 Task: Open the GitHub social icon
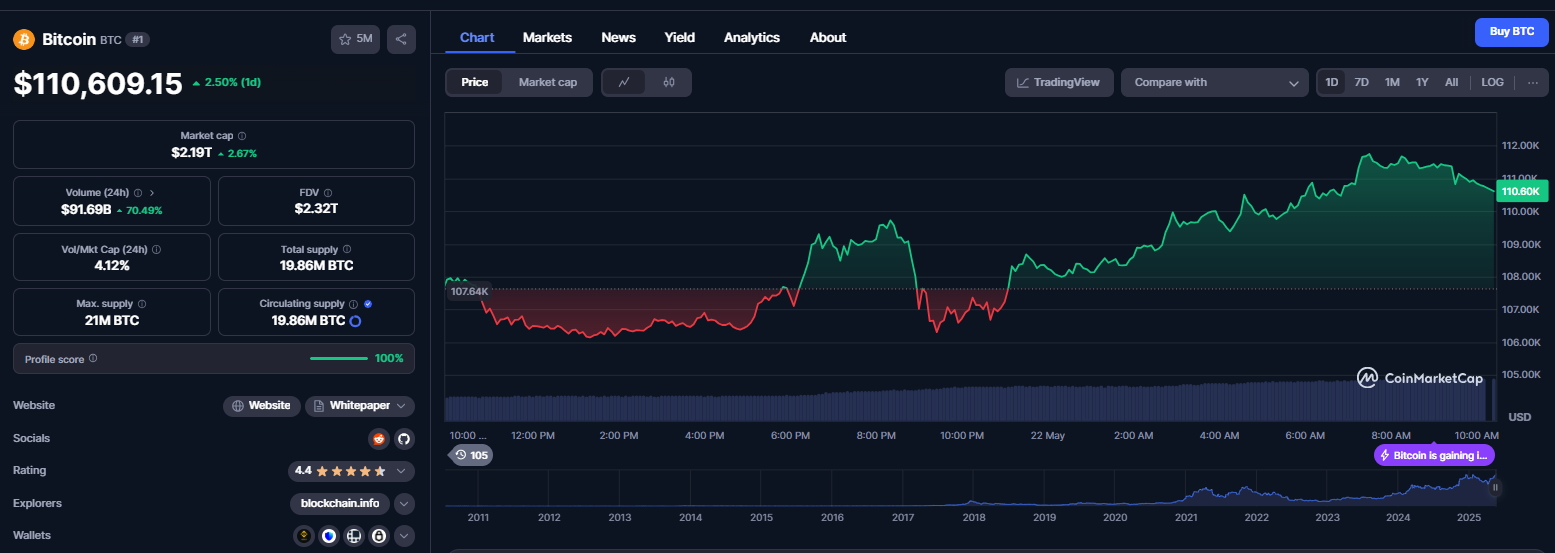coord(404,438)
